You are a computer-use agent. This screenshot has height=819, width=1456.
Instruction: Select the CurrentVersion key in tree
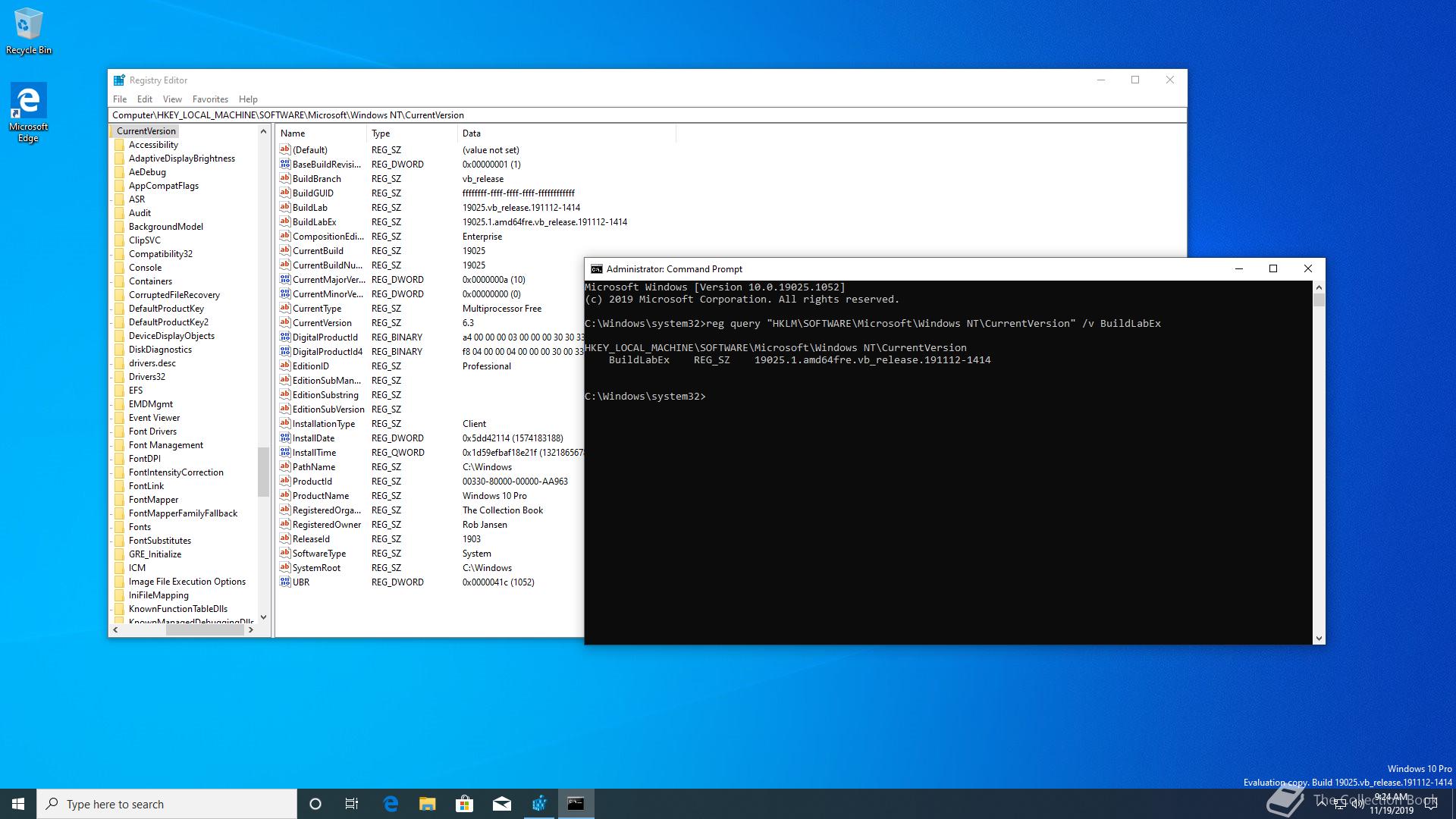coord(146,131)
